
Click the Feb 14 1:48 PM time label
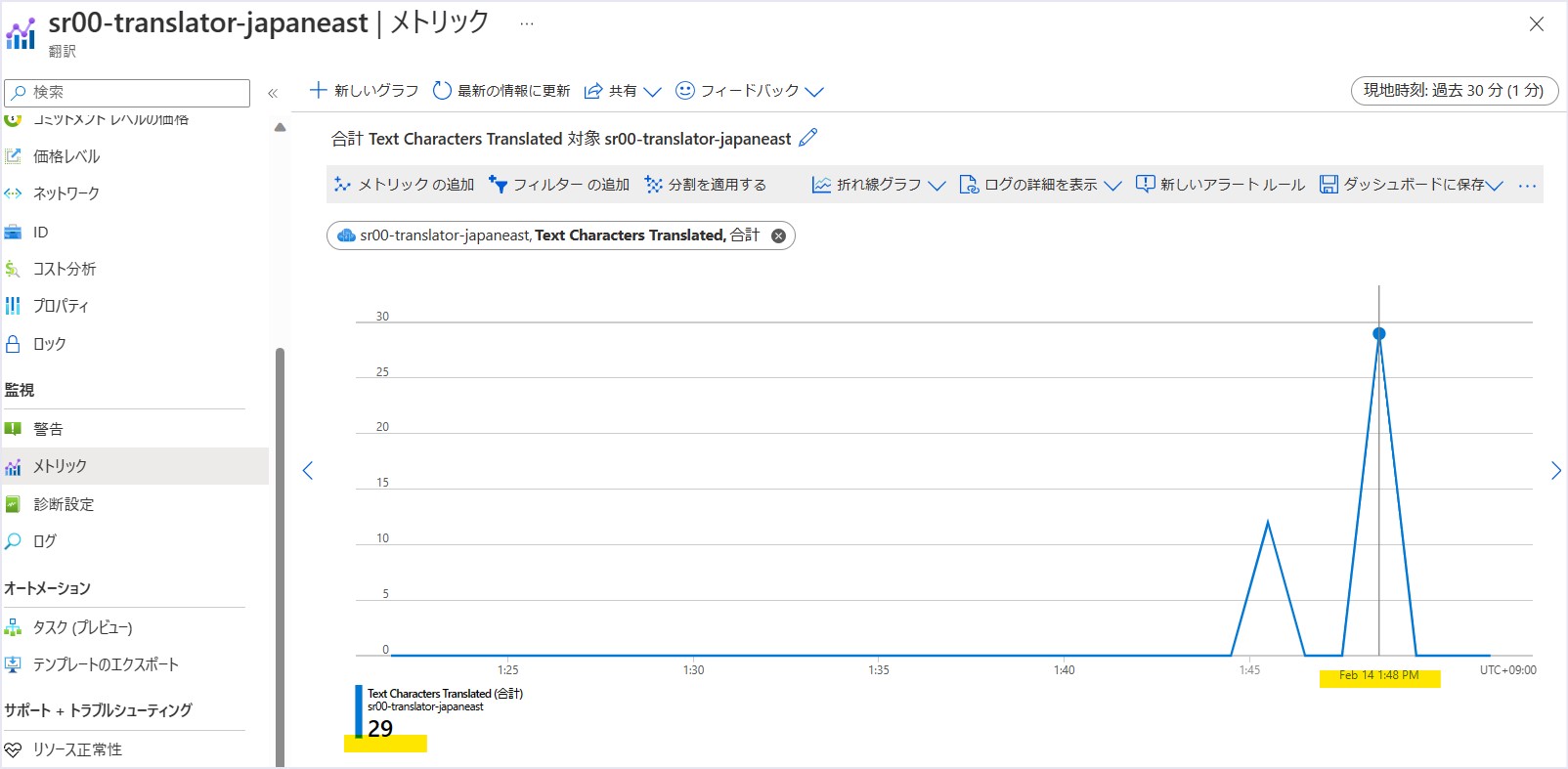[x=1379, y=675]
